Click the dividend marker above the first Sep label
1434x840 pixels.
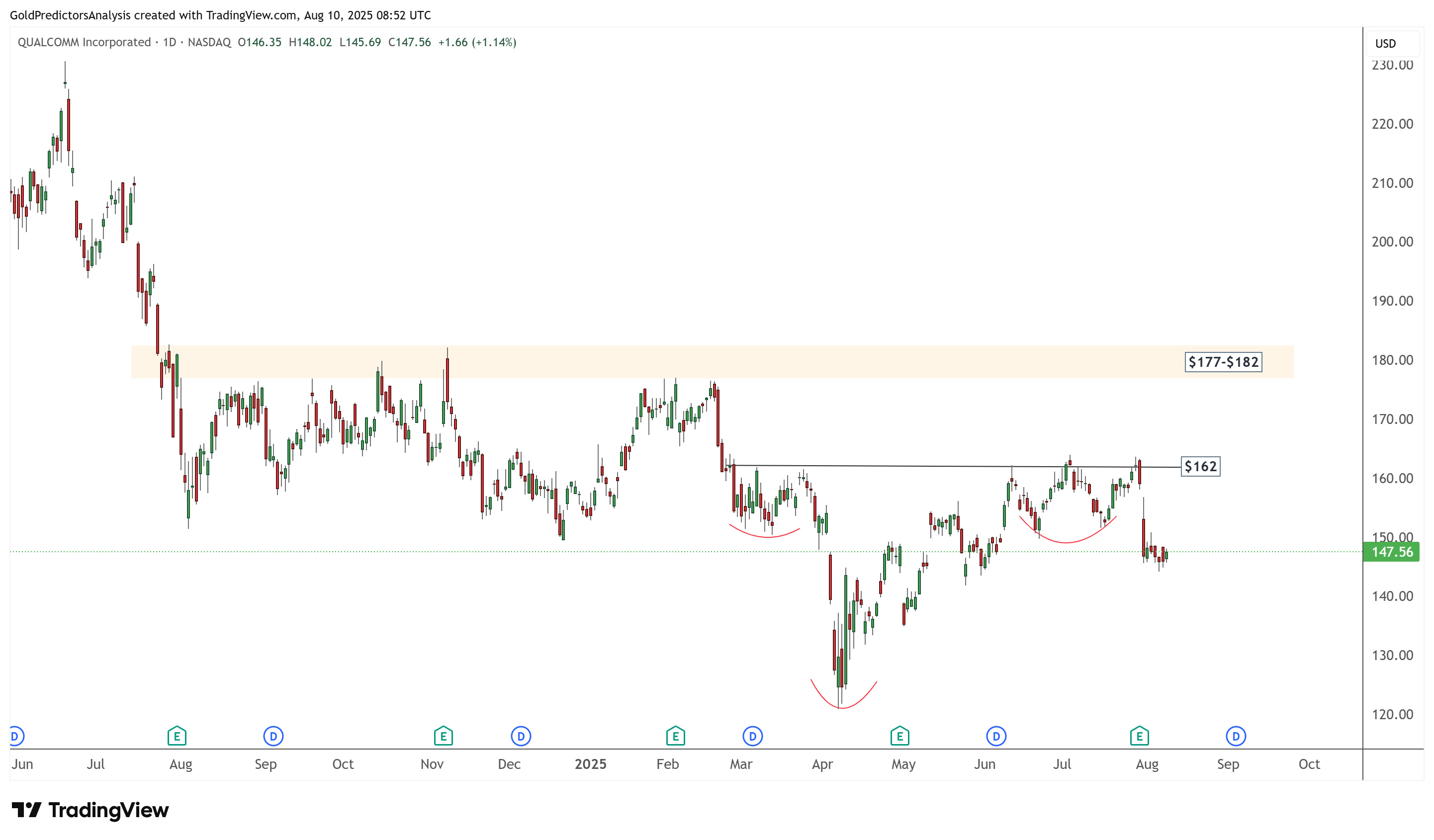tap(273, 737)
